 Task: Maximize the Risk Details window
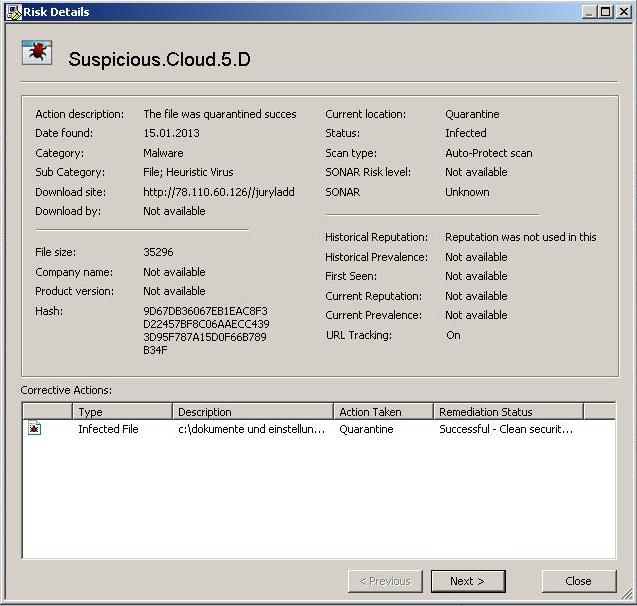605,12
